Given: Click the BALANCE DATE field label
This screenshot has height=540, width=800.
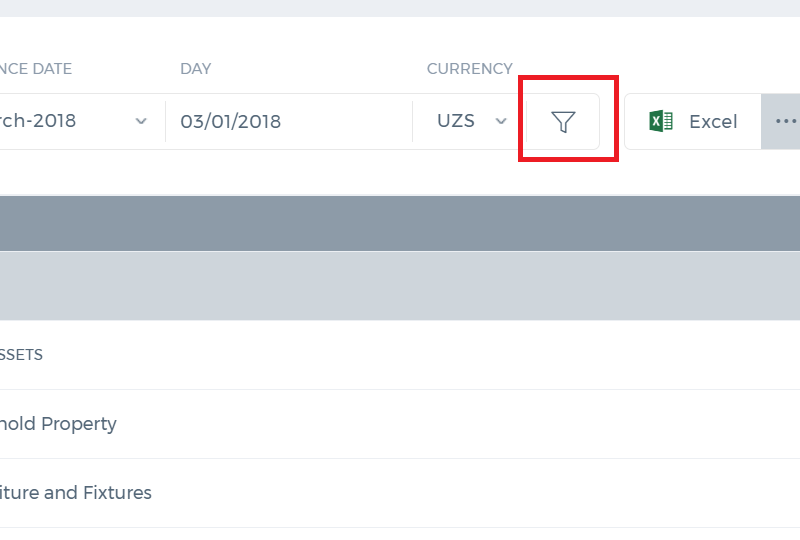Looking at the screenshot, I should pos(36,69).
